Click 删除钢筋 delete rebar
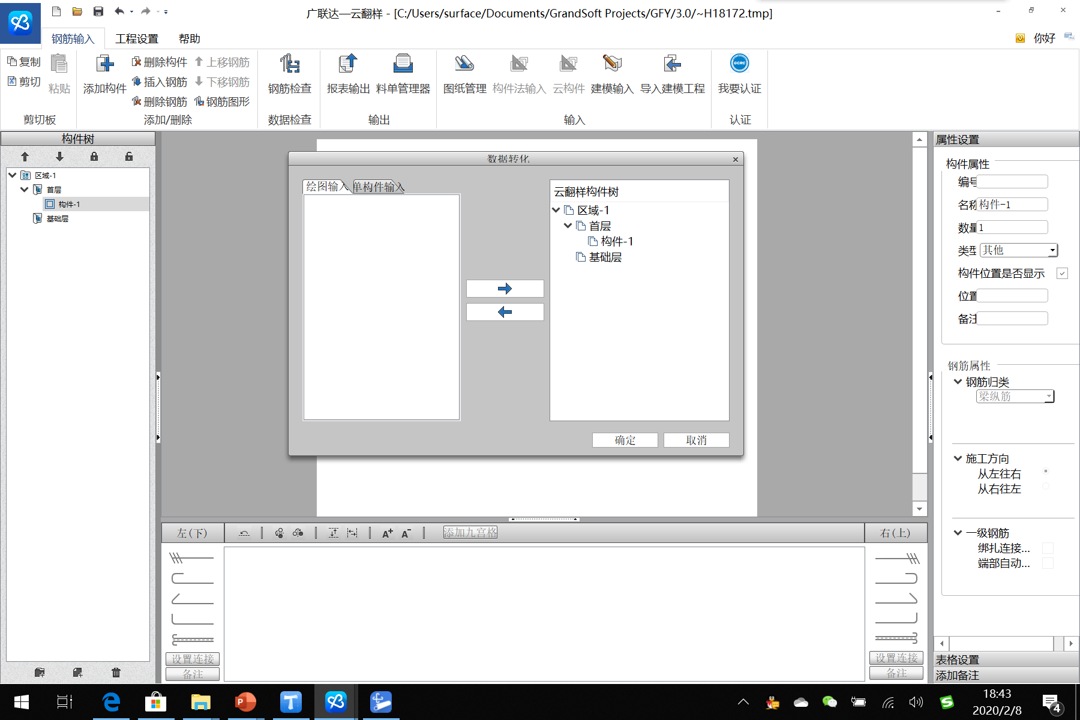This screenshot has height=720, width=1080. tap(159, 101)
